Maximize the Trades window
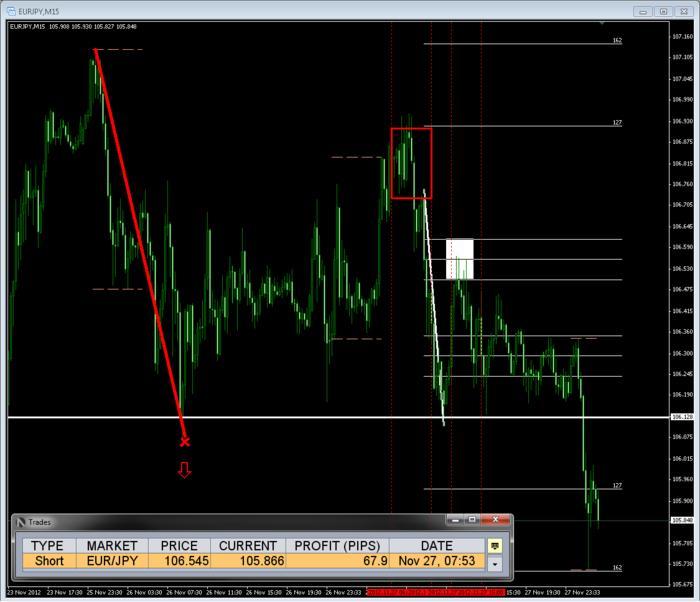Screen dimensions: 700x602 coord(471,520)
